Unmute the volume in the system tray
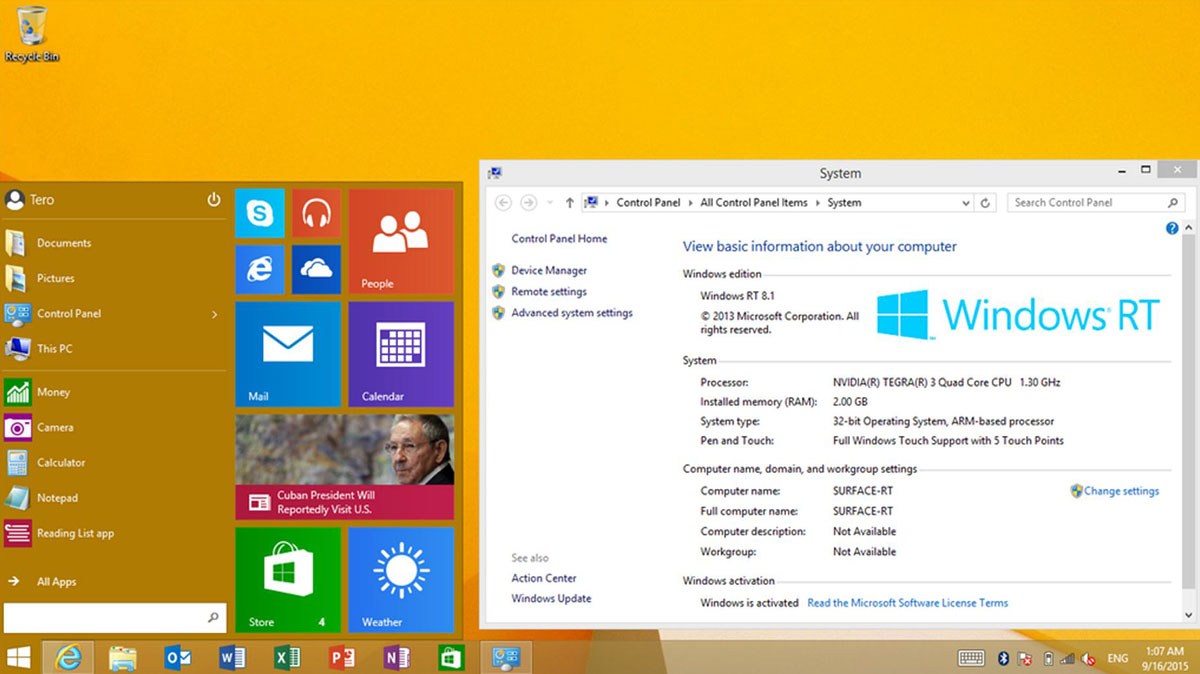The image size is (1200, 674). click(1087, 658)
